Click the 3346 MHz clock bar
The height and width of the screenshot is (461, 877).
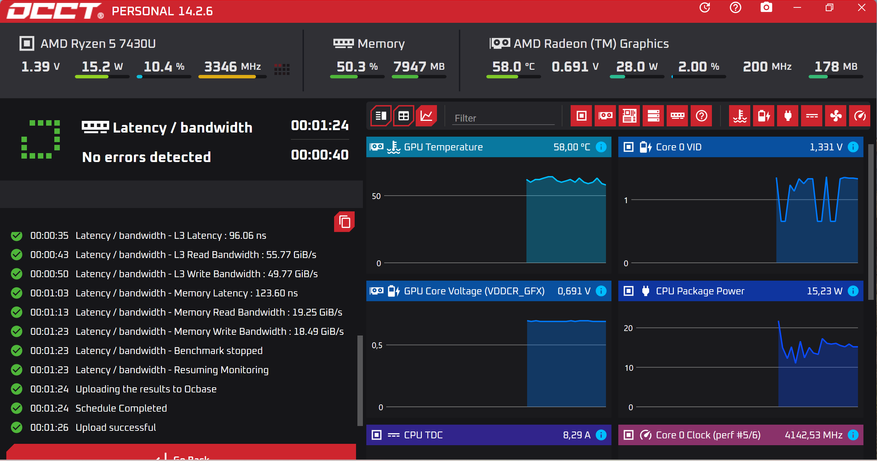tap(232, 77)
